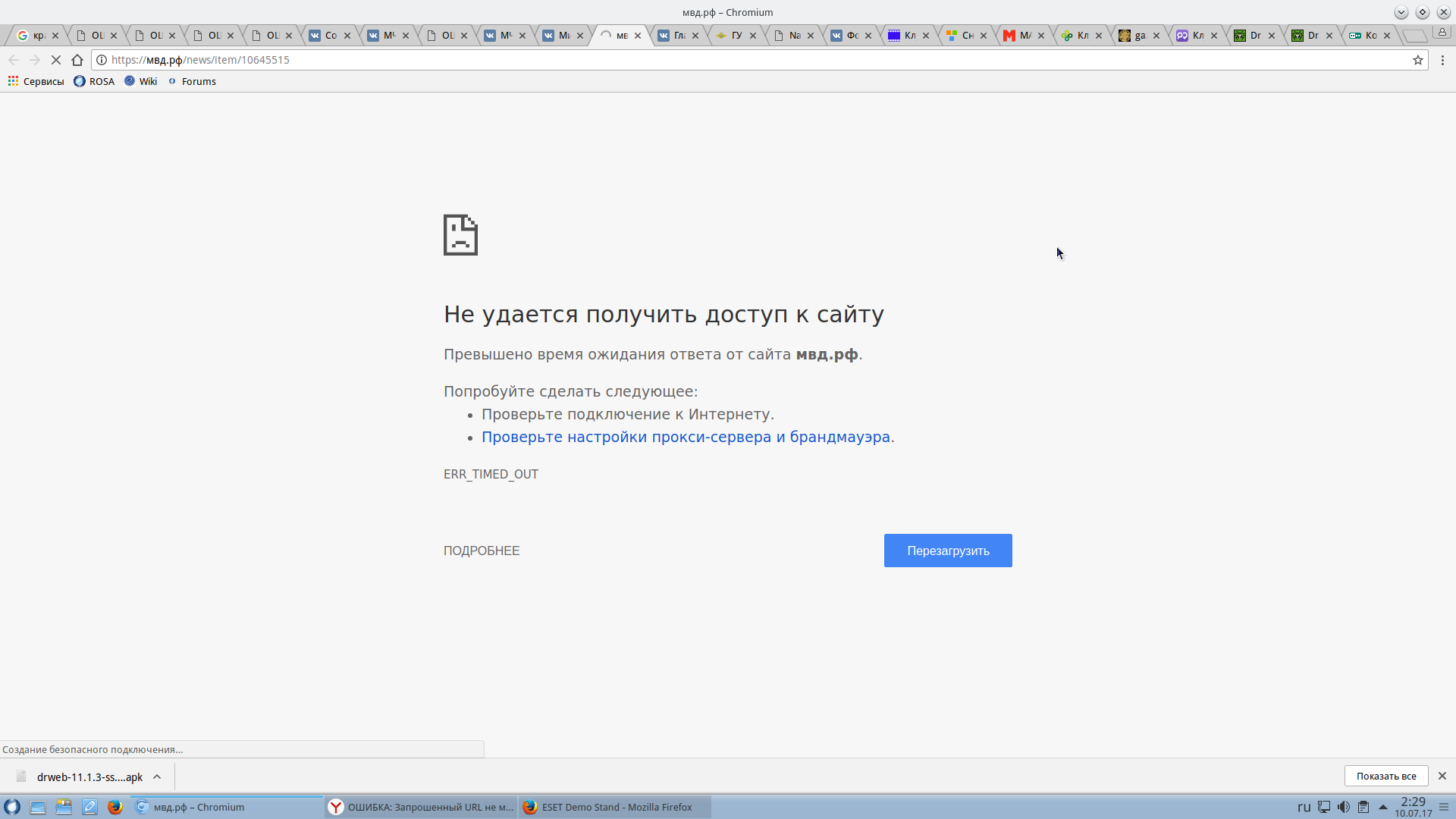
Task: Stop loading the page
Action: pos(56,60)
